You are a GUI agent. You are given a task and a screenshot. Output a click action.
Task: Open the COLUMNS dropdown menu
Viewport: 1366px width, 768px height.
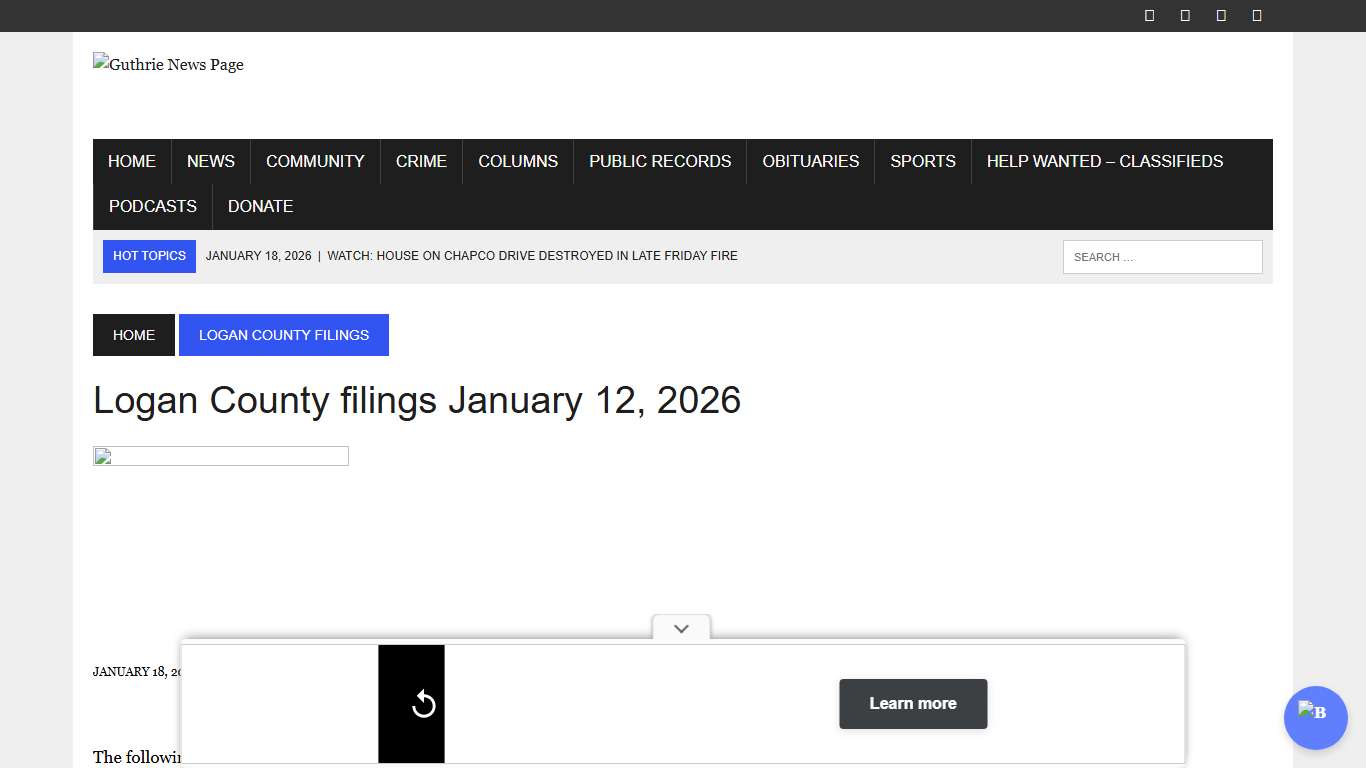pyautogui.click(x=517, y=161)
